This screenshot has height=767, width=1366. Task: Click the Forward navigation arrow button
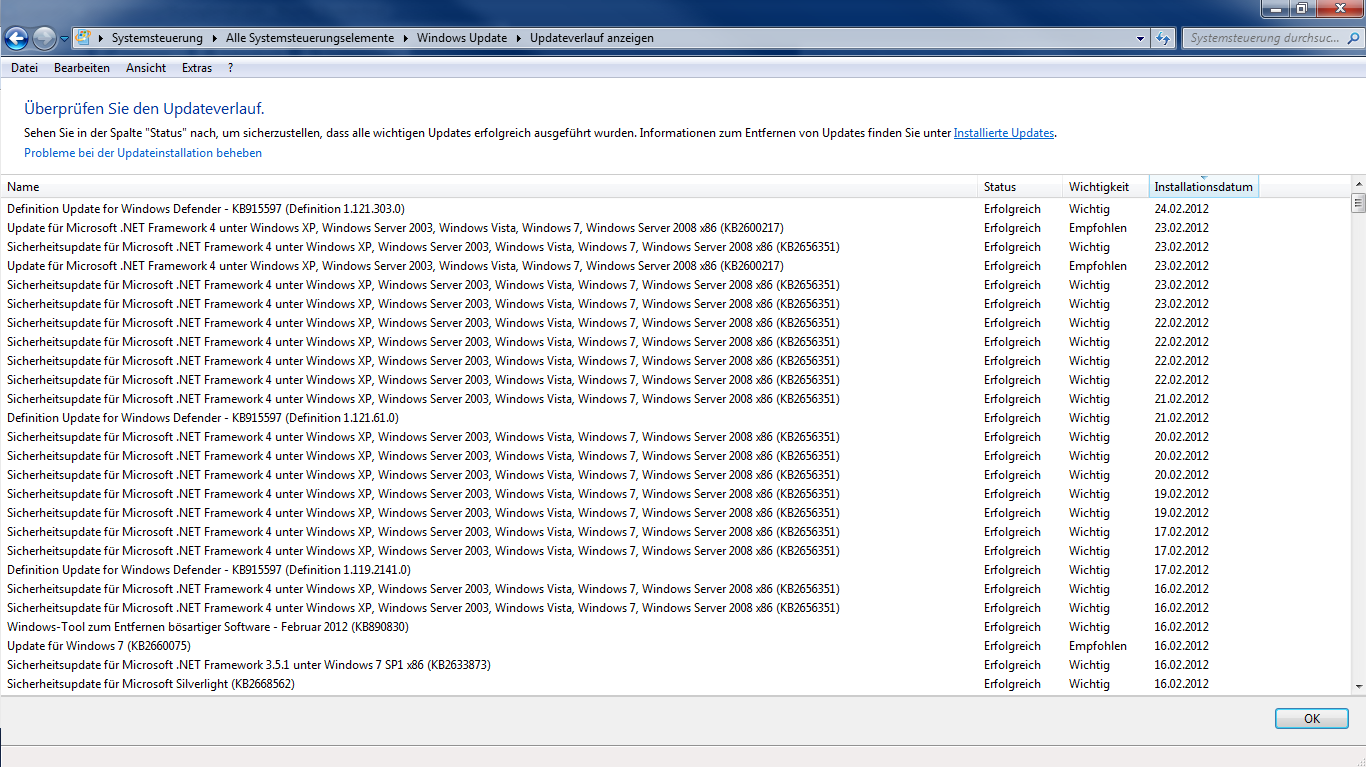(x=44, y=38)
